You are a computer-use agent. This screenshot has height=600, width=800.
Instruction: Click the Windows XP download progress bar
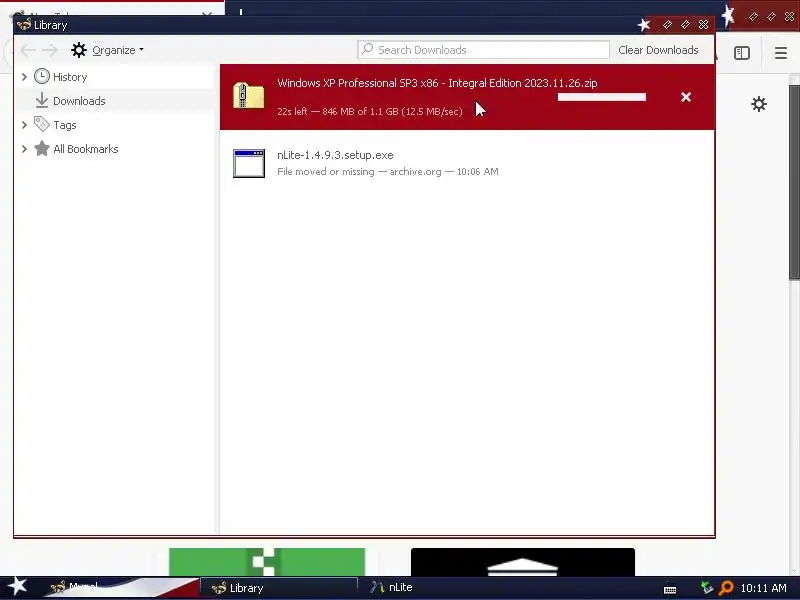pos(602,97)
